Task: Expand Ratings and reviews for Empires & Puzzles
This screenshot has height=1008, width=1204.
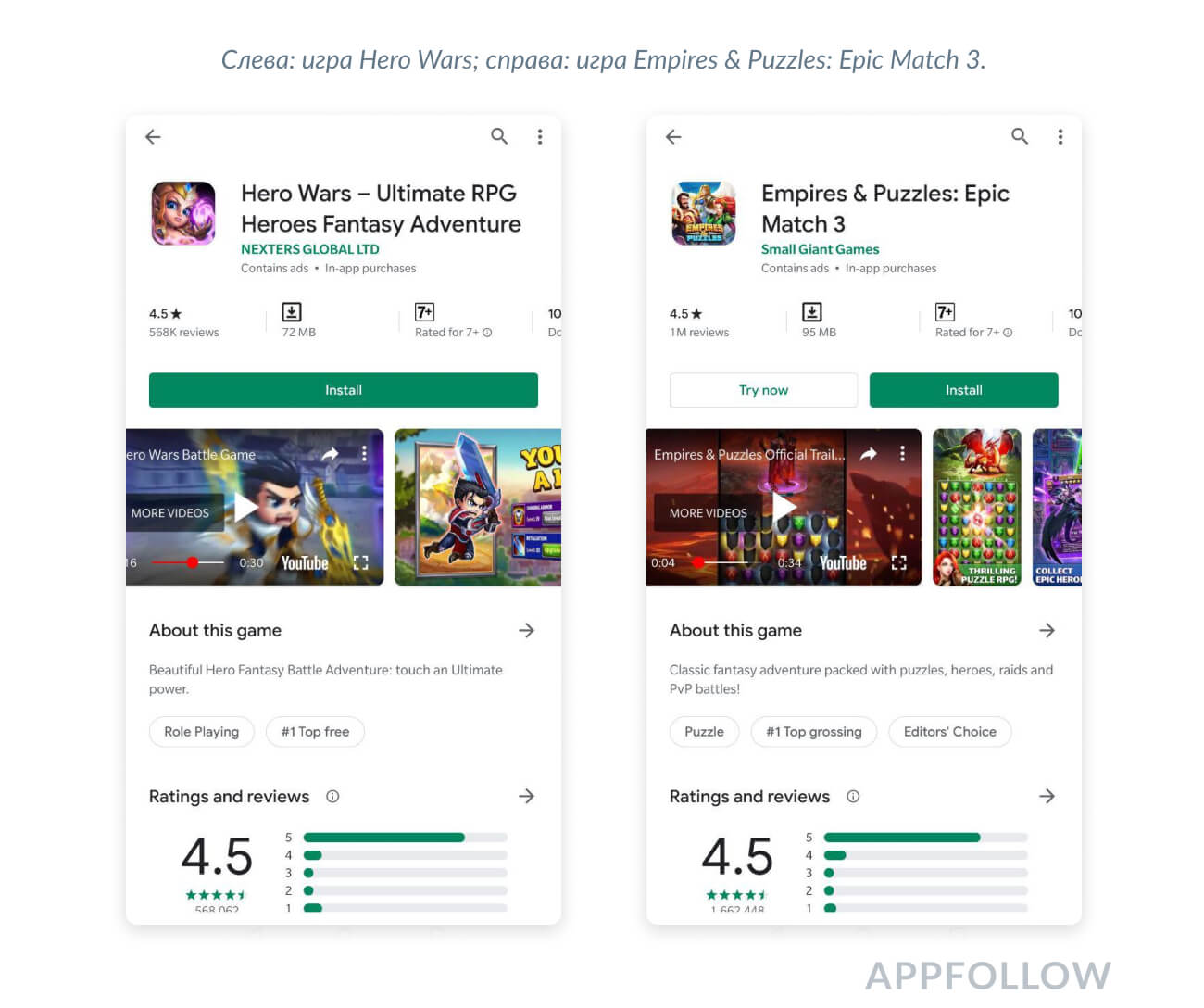Action: pos(1047,796)
